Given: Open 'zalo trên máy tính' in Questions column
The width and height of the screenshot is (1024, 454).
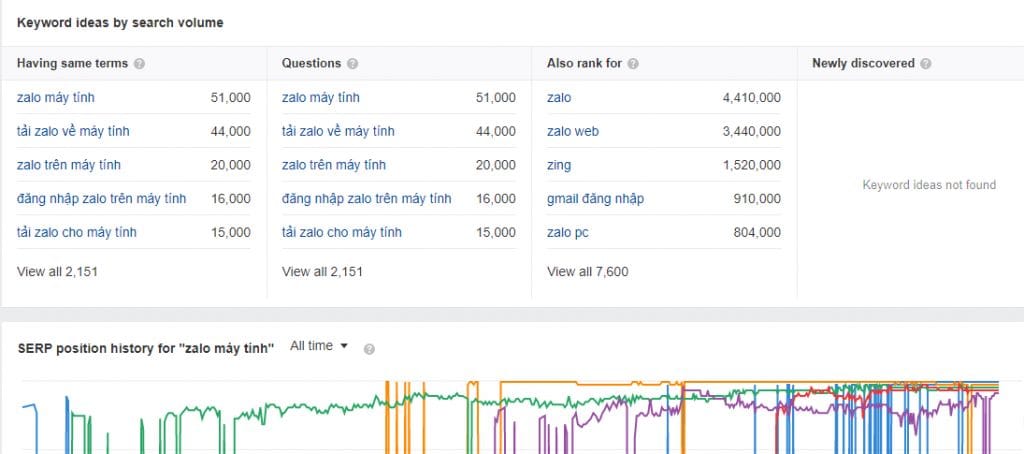Looking at the screenshot, I should [x=334, y=165].
